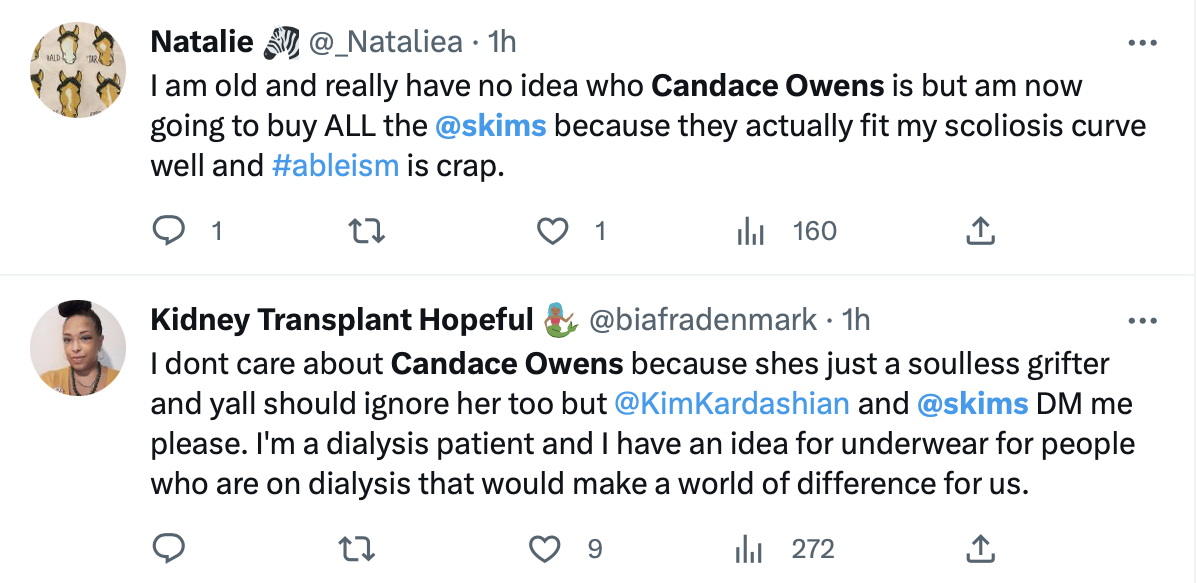Retweet the dialysis underwear idea post
The width and height of the screenshot is (1197, 583).
[x=357, y=548]
